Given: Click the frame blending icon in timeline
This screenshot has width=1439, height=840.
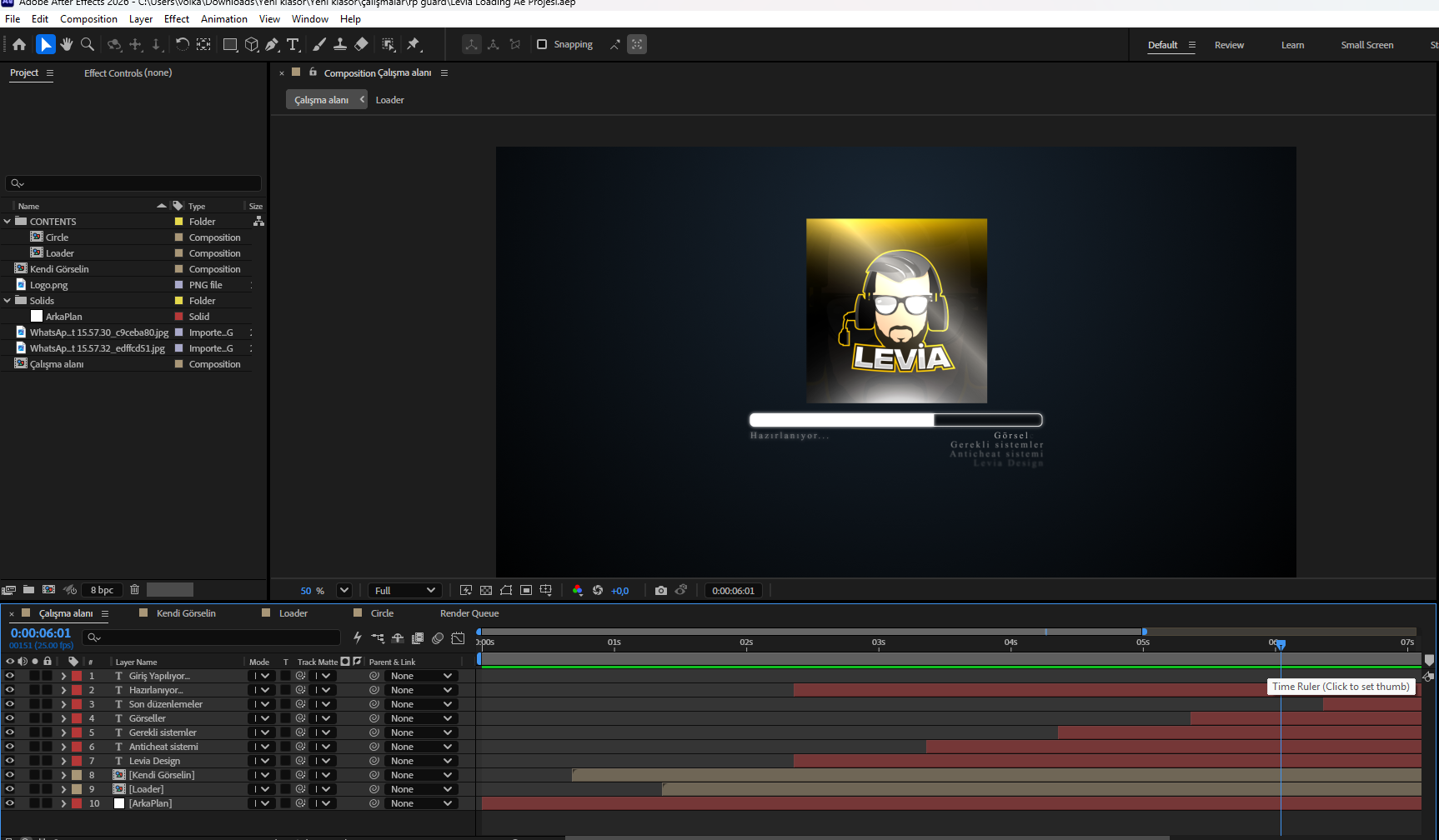Looking at the screenshot, I should [418, 637].
